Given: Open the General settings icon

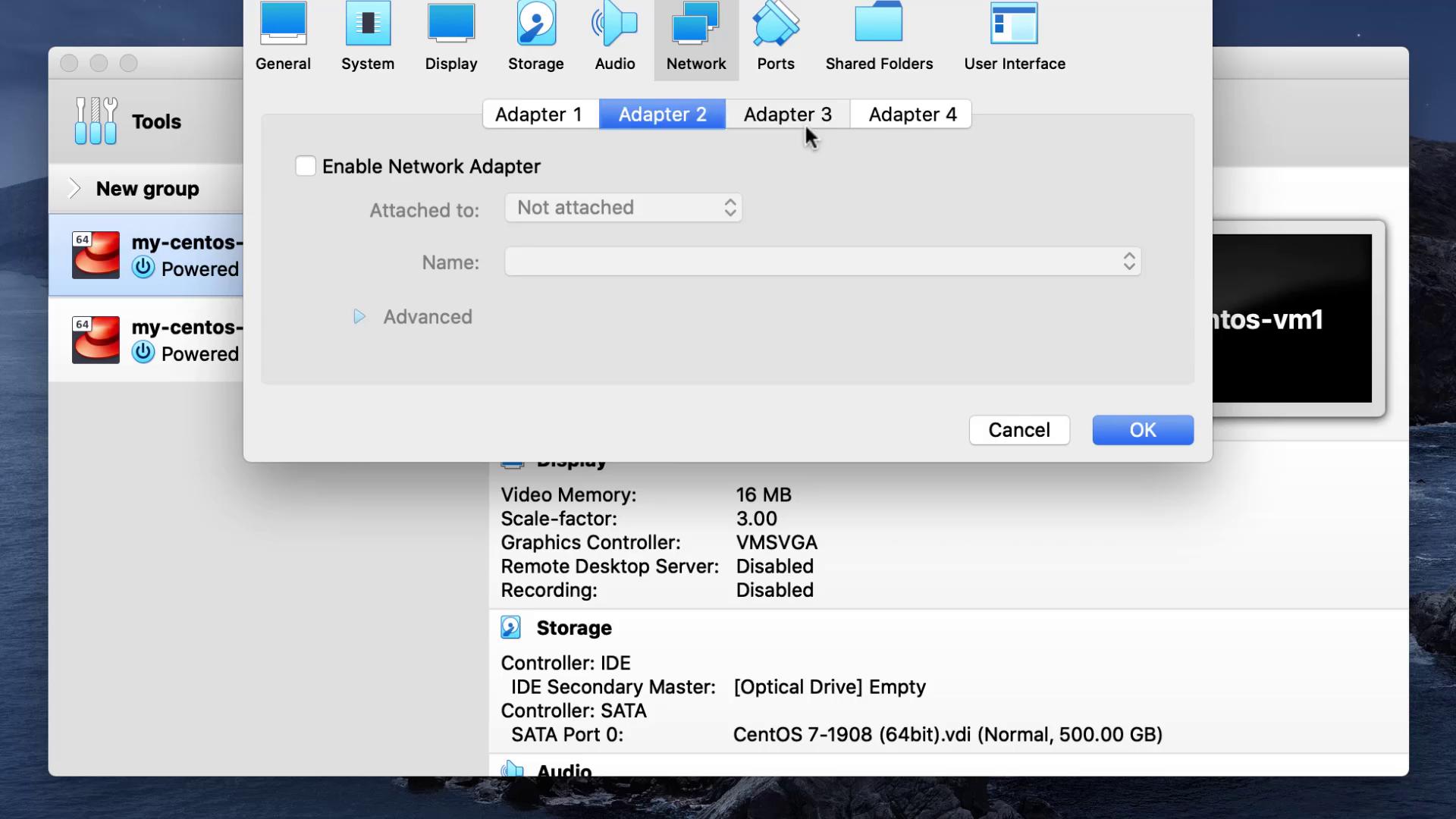Looking at the screenshot, I should click(283, 36).
